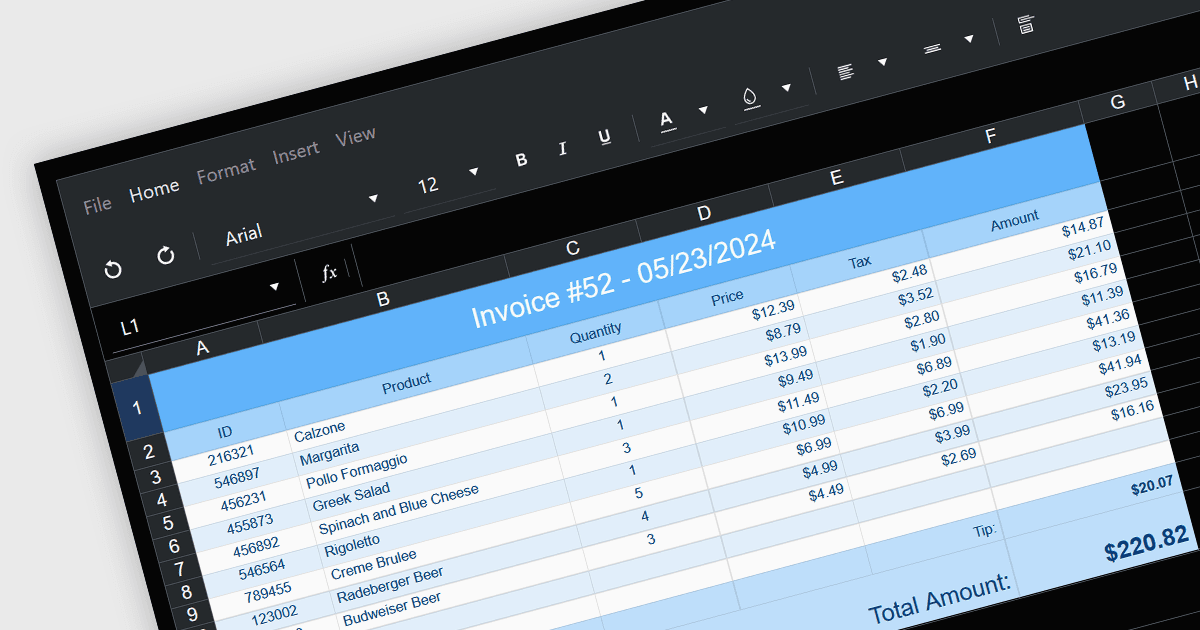
Task: Click the ID header cell
Action: coord(225,431)
